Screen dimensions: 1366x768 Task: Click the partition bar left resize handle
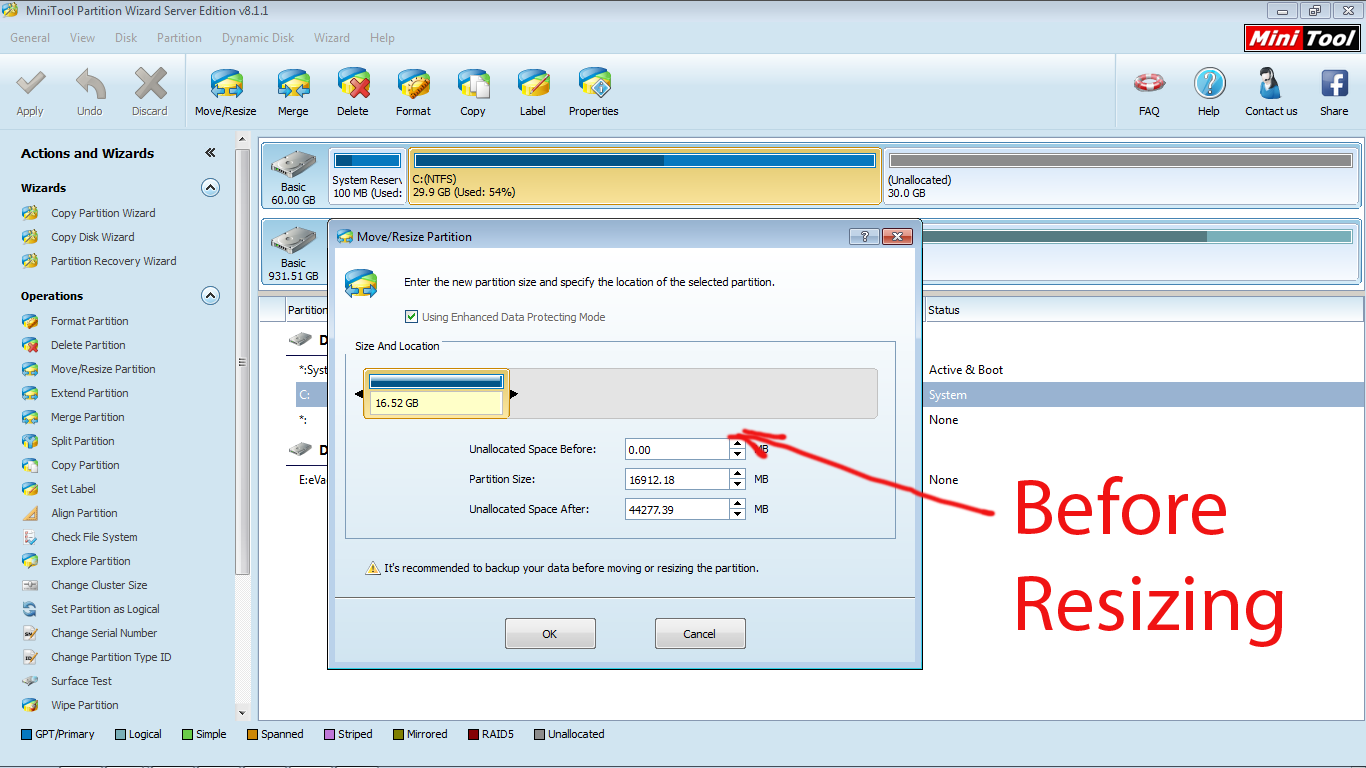tap(359, 394)
